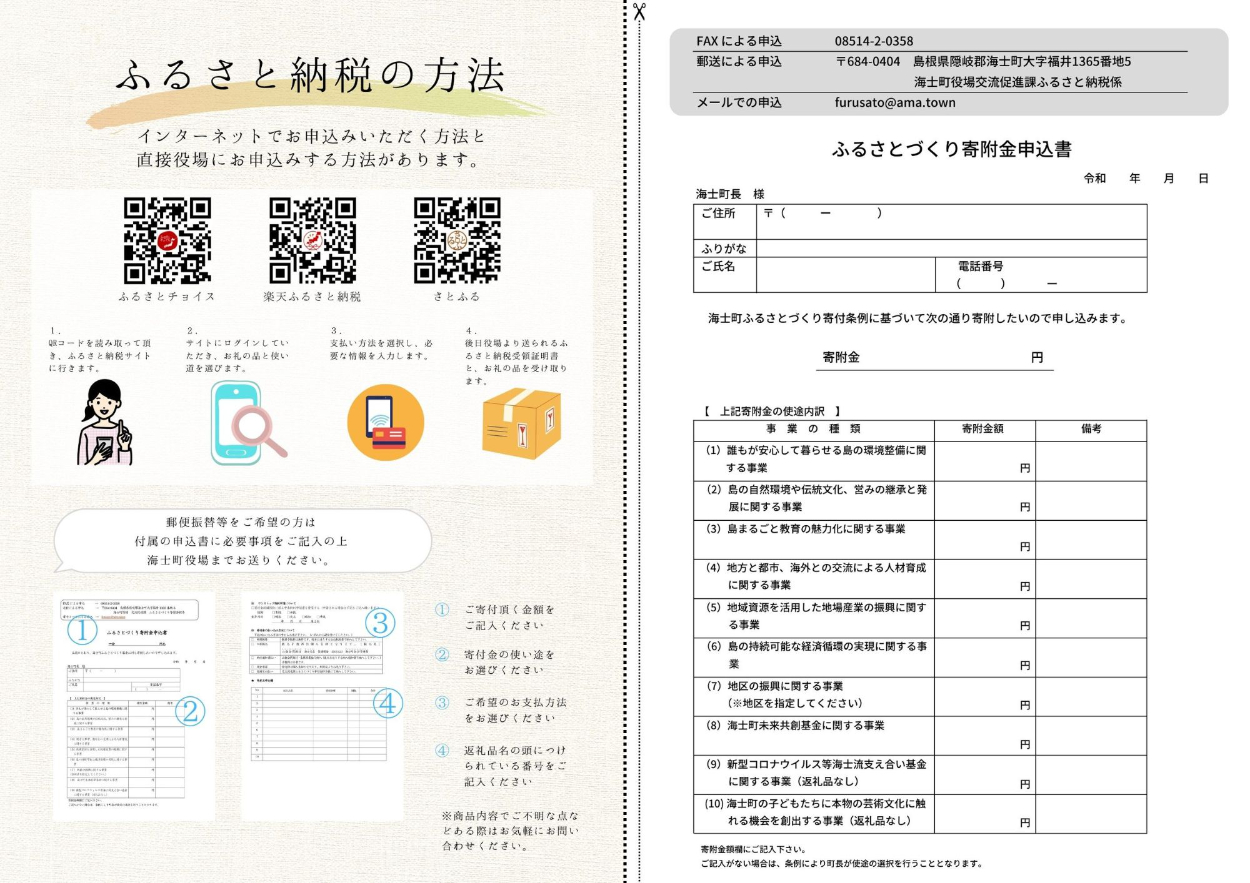Click the FAX number 08514-2-0358

873,41
